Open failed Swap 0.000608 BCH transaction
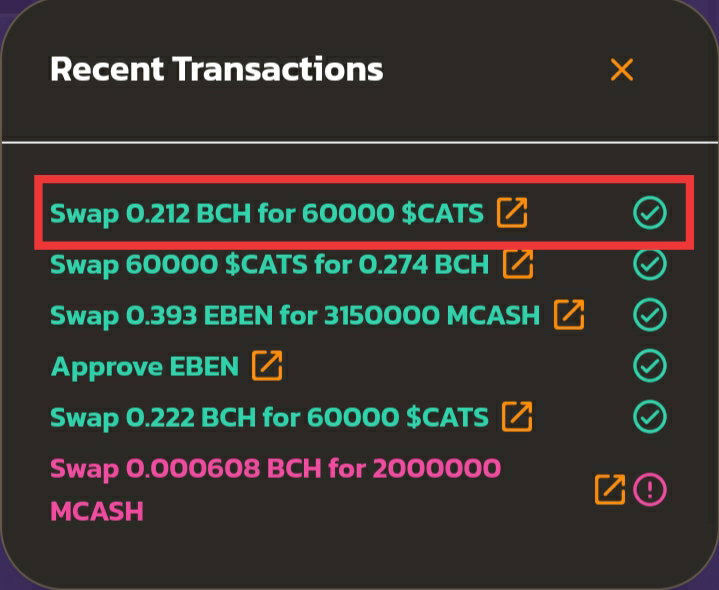This screenshot has width=719, height=590. coord(275,490)
